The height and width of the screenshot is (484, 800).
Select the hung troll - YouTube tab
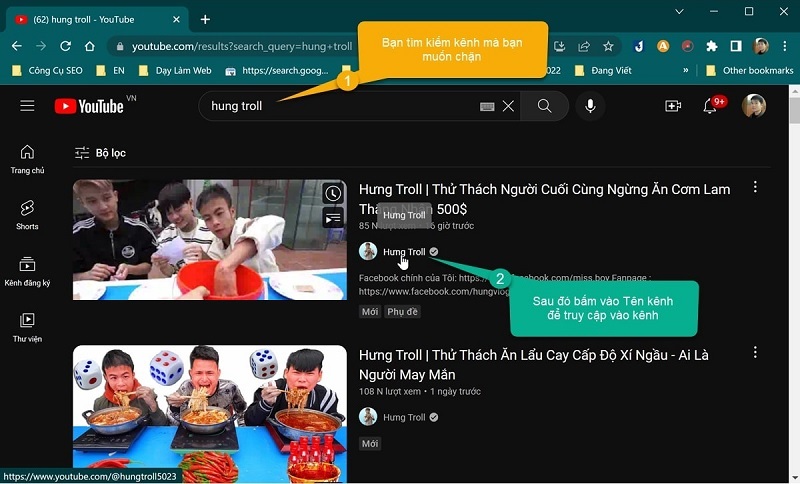click(x=97, y=19)
